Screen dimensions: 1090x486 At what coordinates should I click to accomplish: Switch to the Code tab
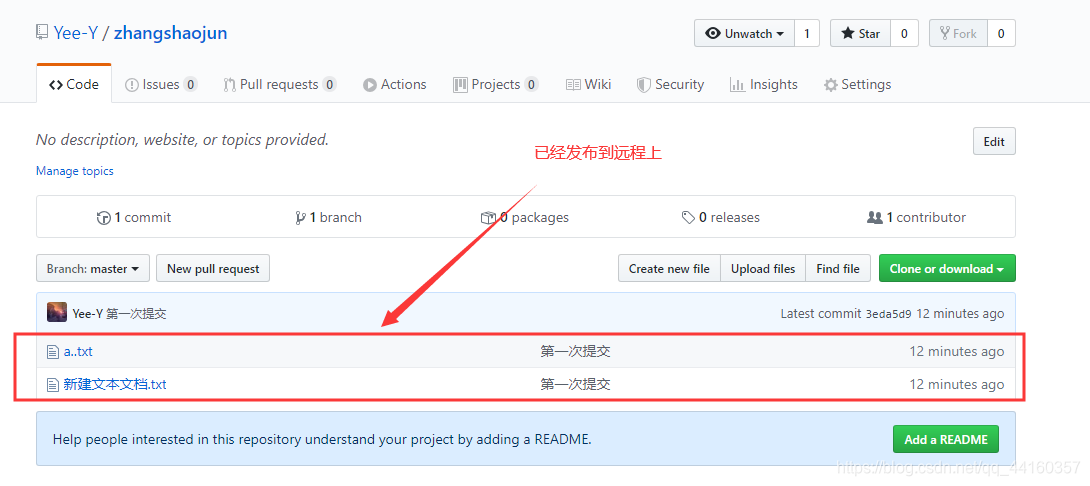point(74,84)
